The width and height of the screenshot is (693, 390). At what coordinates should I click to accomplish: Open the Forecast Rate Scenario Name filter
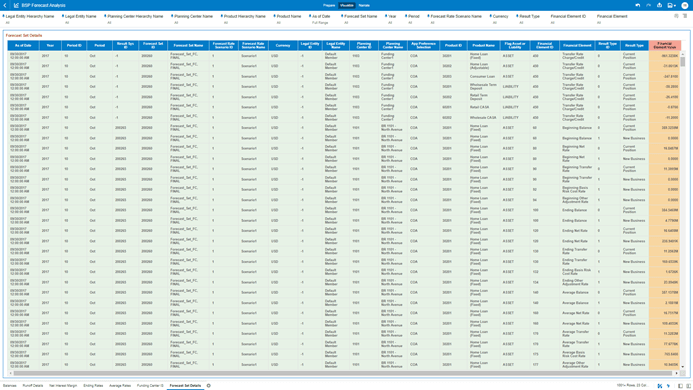click(455, 19)
